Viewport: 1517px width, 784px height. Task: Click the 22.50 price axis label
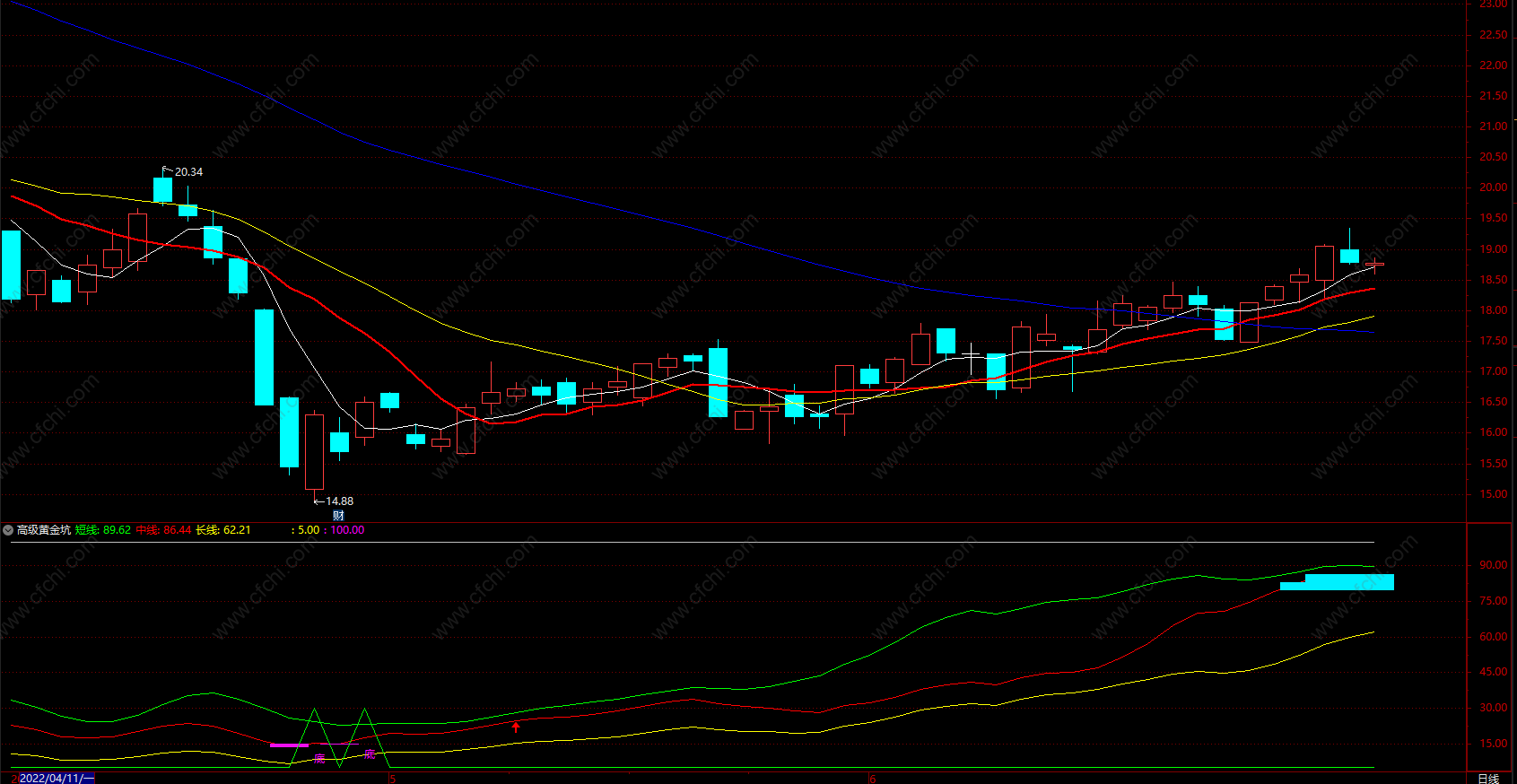click(x=1493, y=35)
